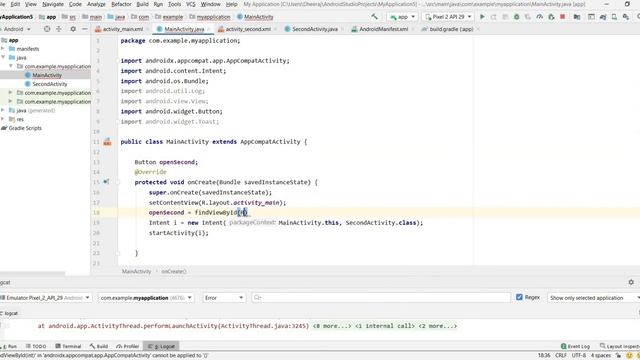Run the app with the green play button
Viewport: 640px width, 360px height.
pos(482,17)
